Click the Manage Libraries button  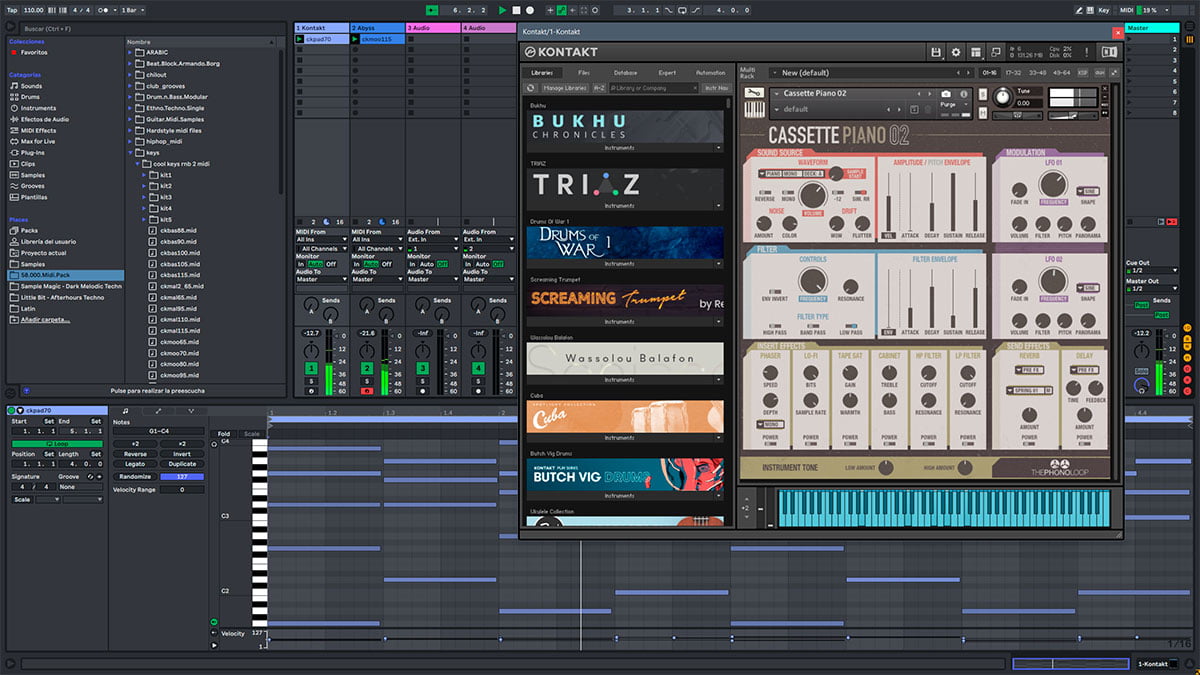click(x=565, y=88)
